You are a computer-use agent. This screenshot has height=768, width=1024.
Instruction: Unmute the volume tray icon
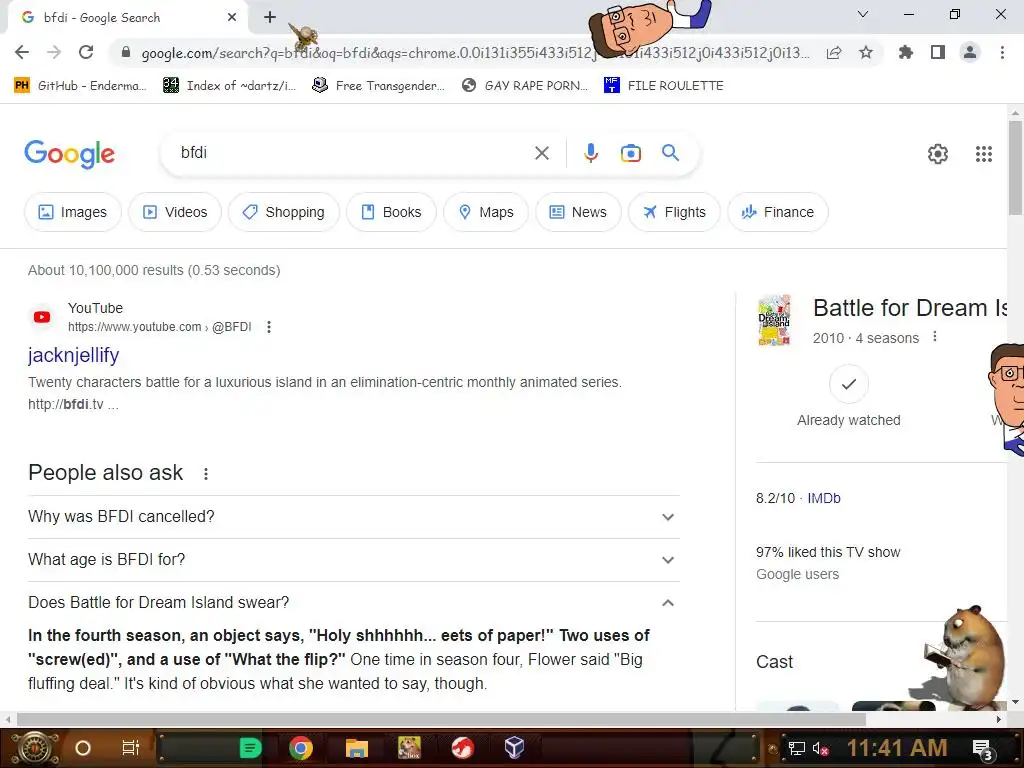coord(820,748)
